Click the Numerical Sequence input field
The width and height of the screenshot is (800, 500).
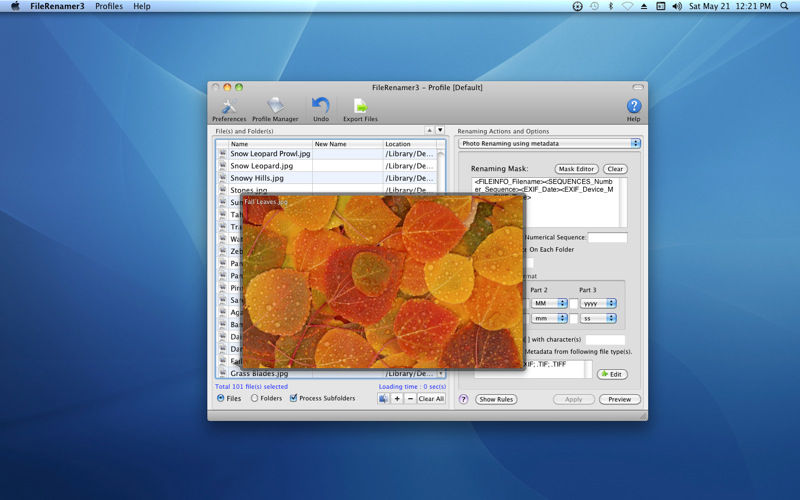[607, 237]
